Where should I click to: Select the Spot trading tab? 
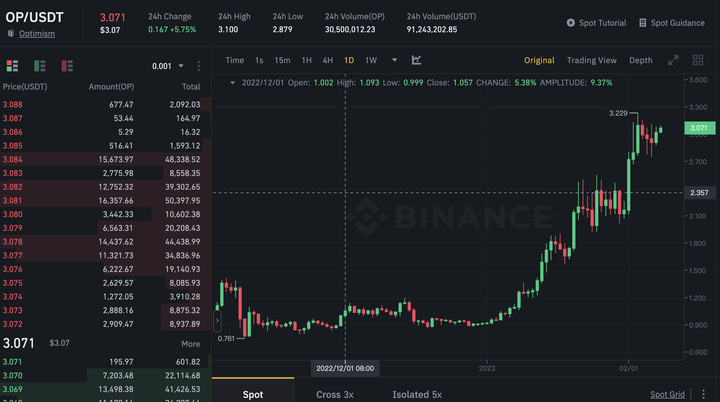pos(253,394)
